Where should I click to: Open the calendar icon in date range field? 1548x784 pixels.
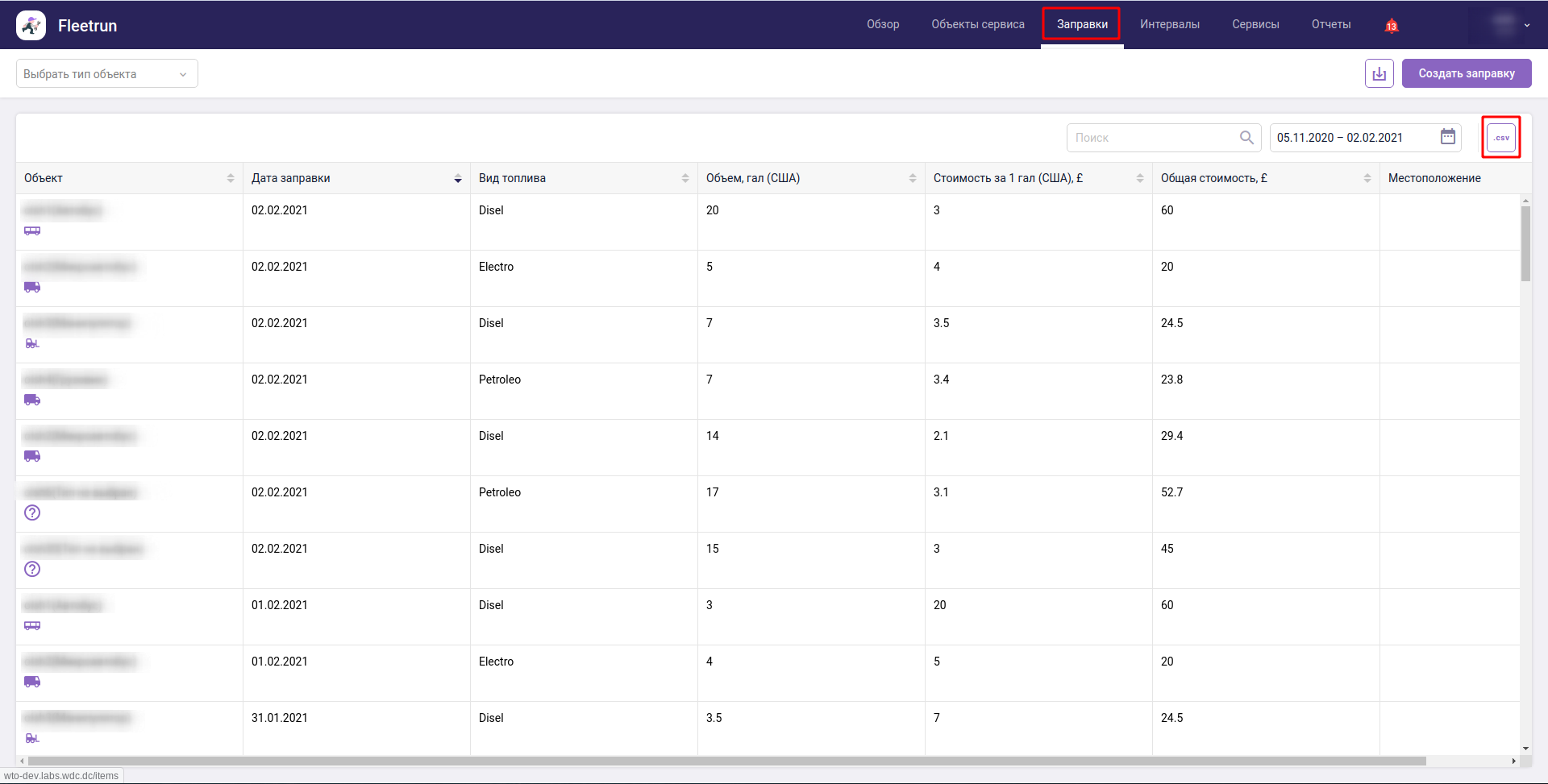click(1447, 137)
